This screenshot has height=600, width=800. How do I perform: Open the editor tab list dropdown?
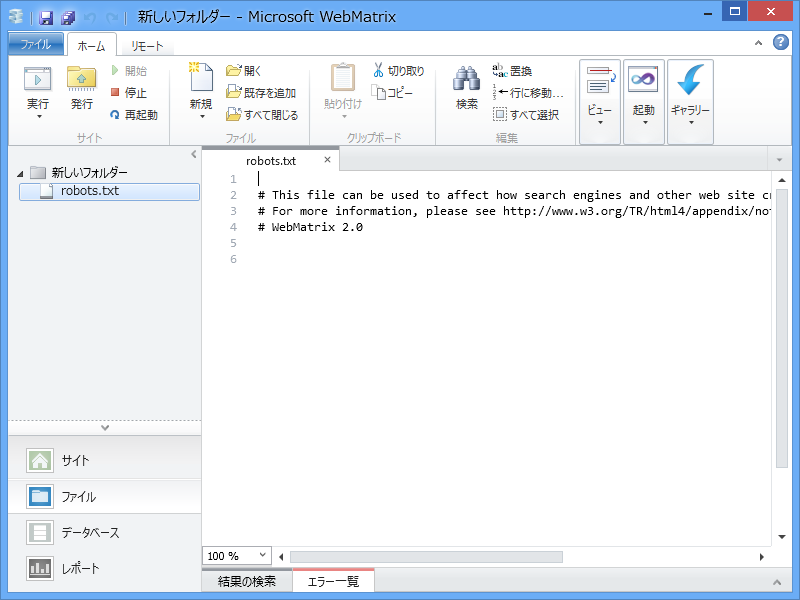[x=779, y=160]
